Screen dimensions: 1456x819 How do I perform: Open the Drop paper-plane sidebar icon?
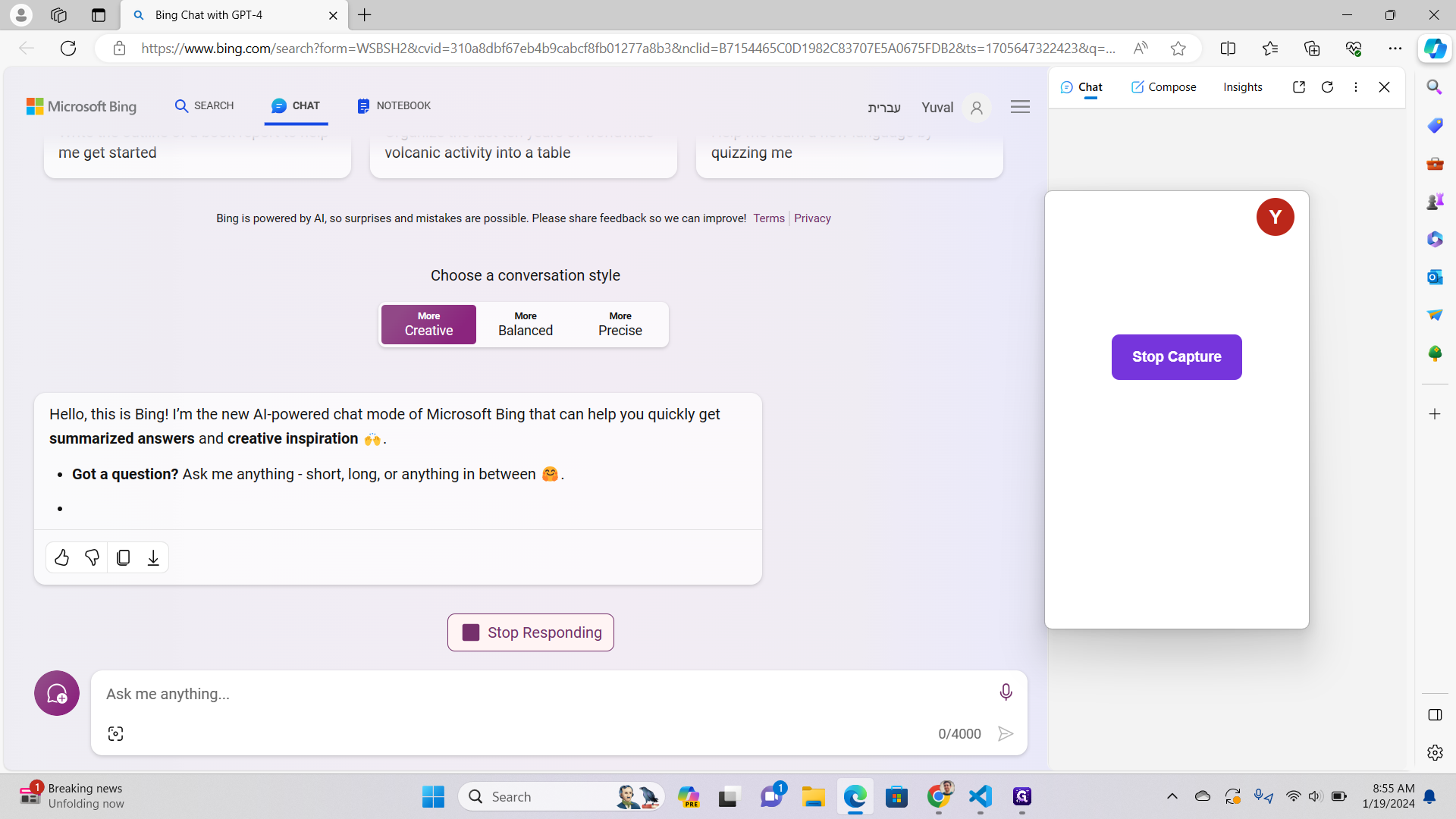1435,315
